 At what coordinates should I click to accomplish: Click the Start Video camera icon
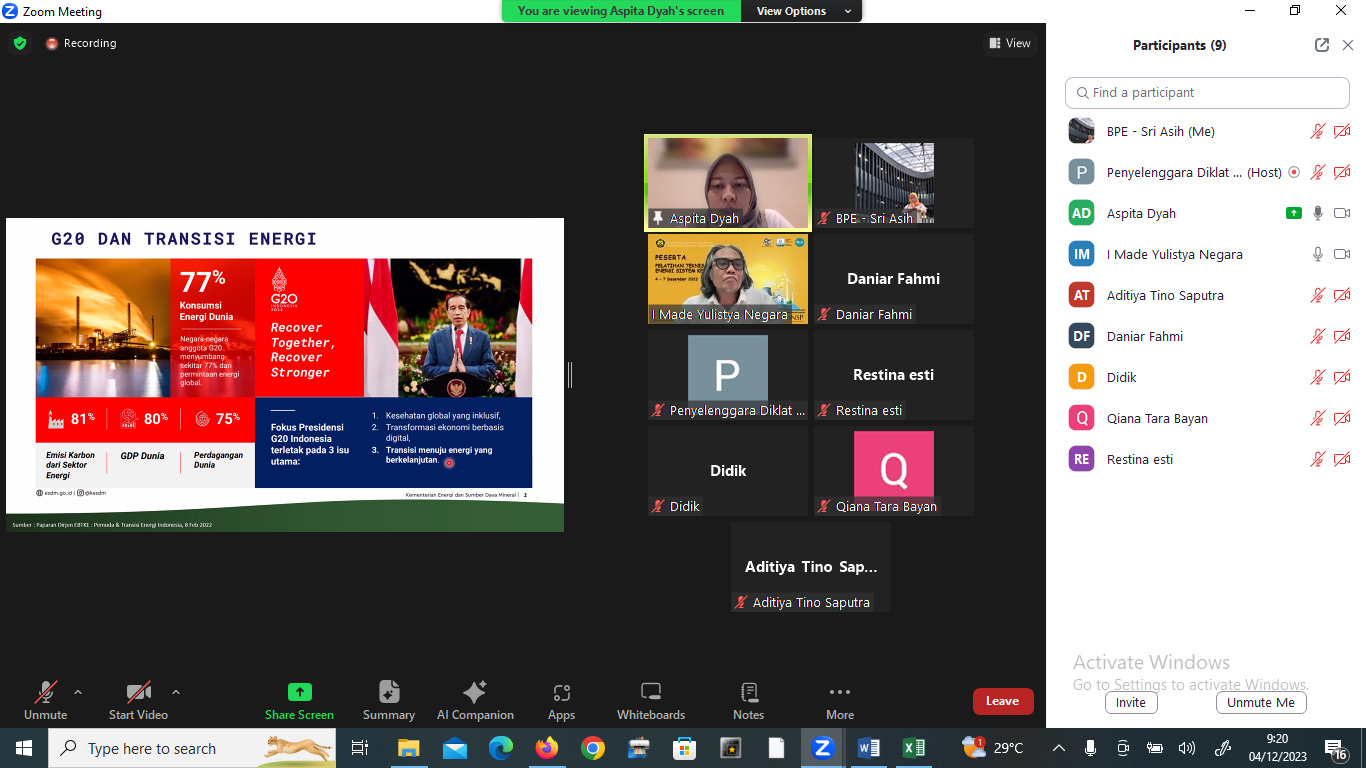(138, 692)
